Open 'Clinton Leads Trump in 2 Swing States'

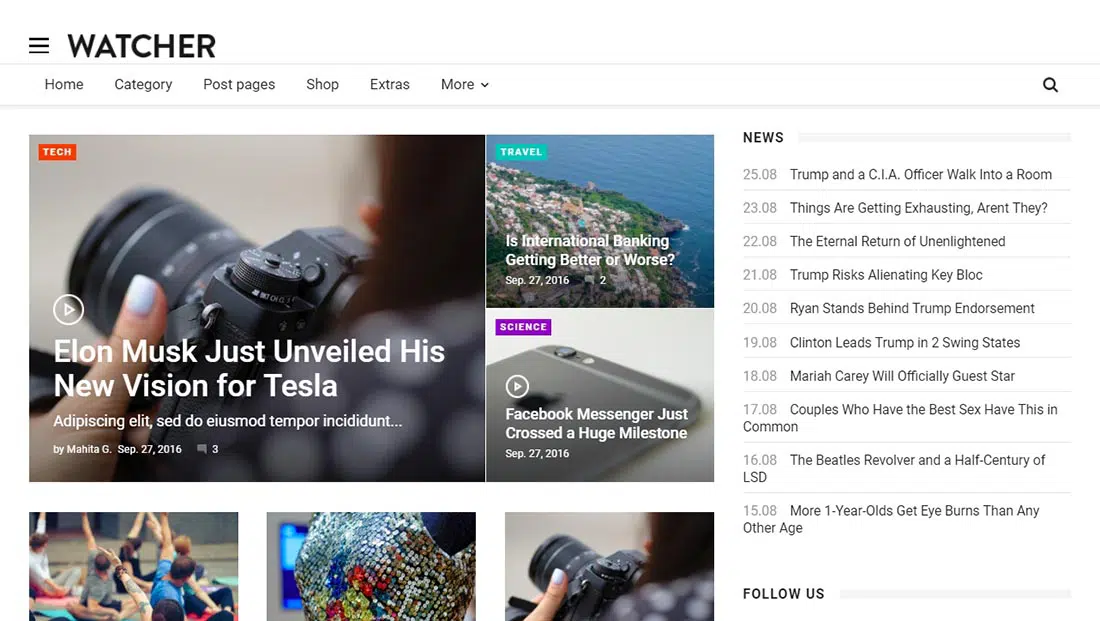click(904, 342)
